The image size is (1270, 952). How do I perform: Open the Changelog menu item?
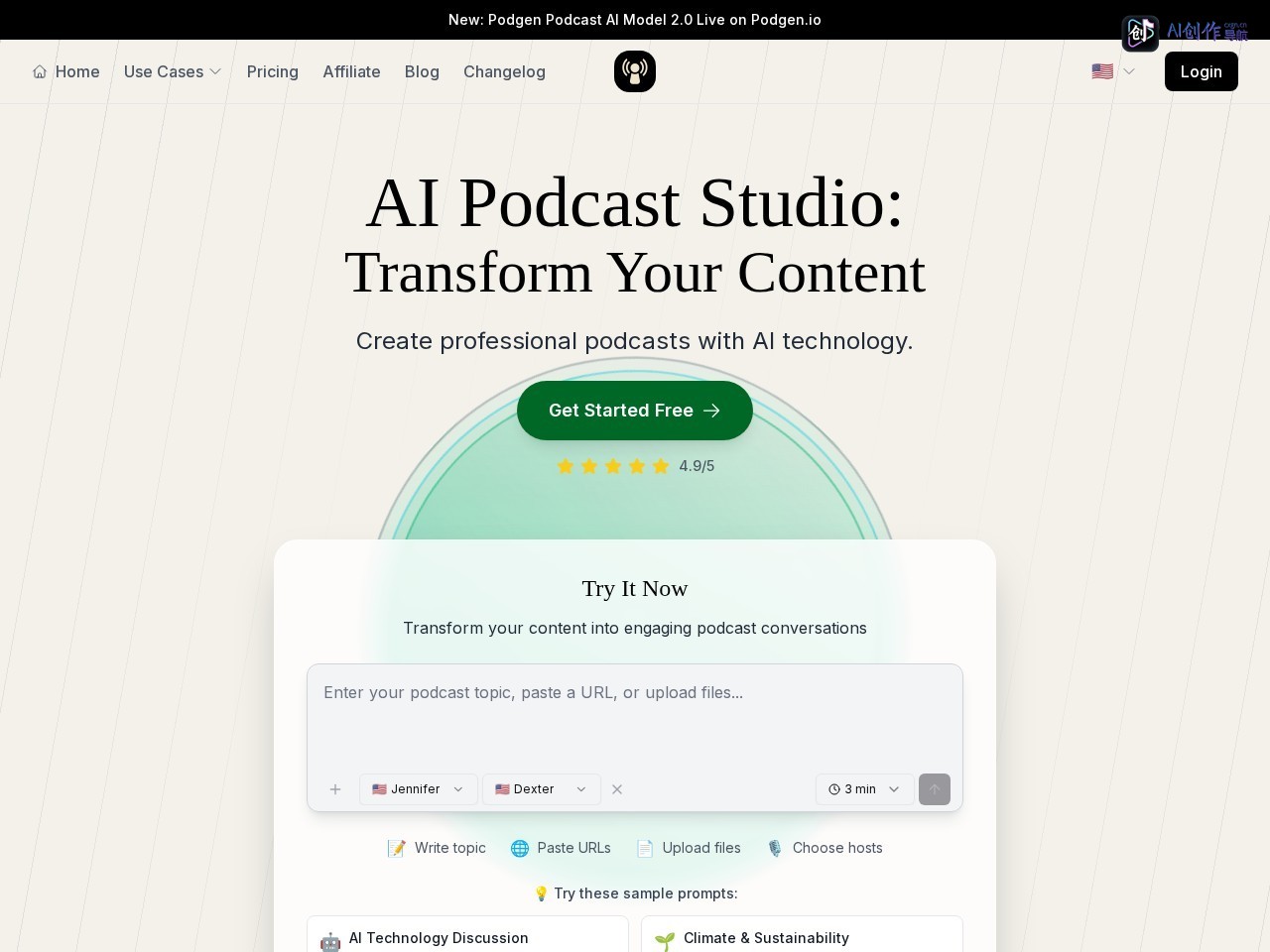tap(504, 71)
